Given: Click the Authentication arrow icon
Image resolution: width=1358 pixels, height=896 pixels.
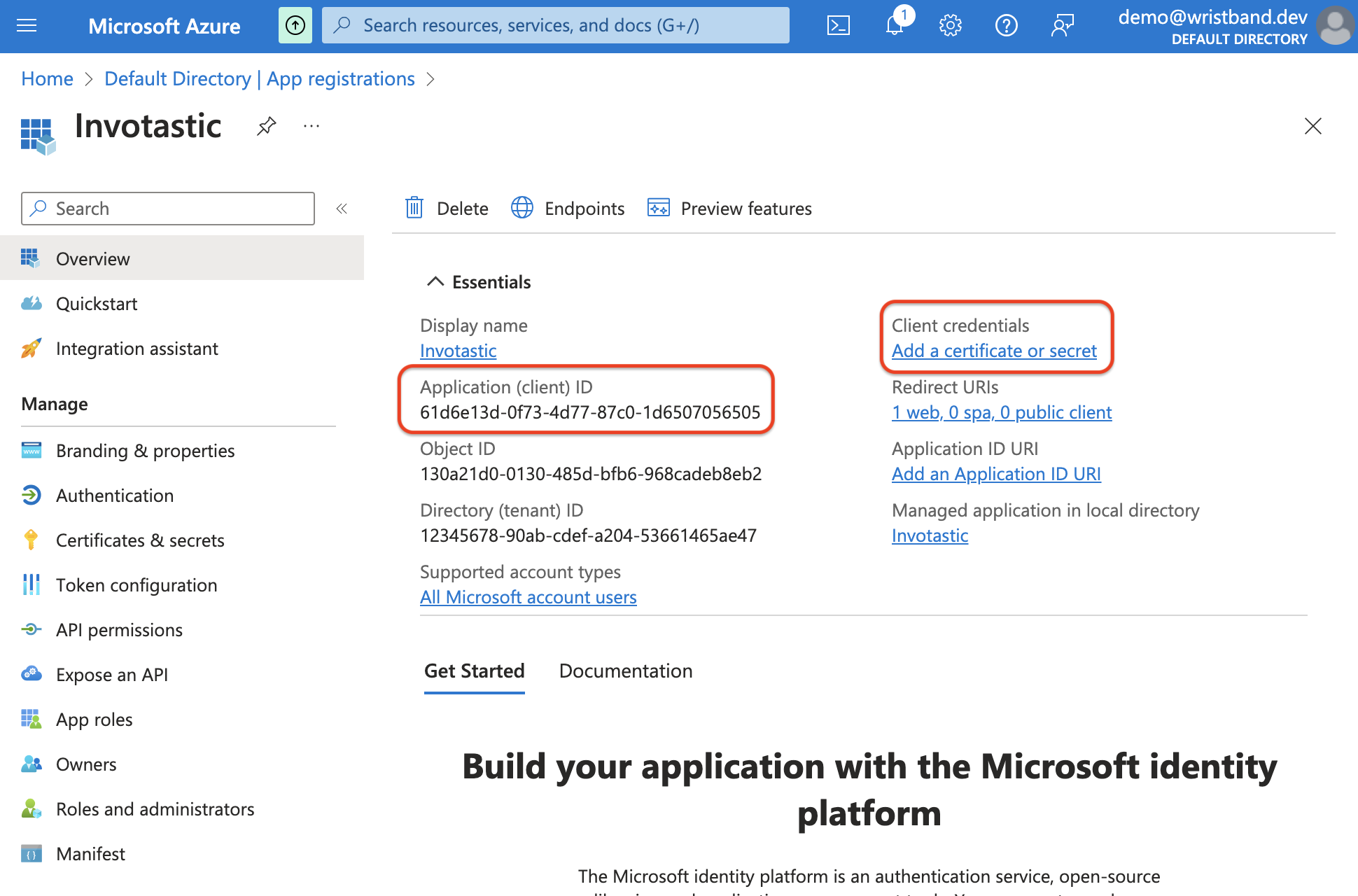Looking at the screenshot, I should coord(31,495).
